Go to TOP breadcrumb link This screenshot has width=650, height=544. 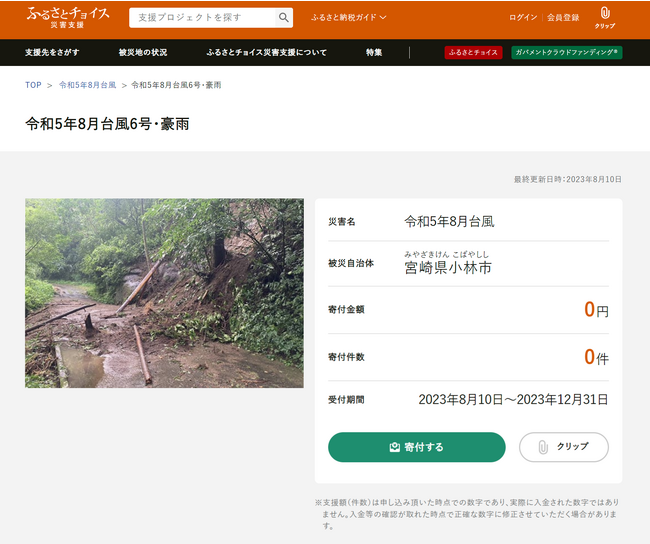[33, 85]
